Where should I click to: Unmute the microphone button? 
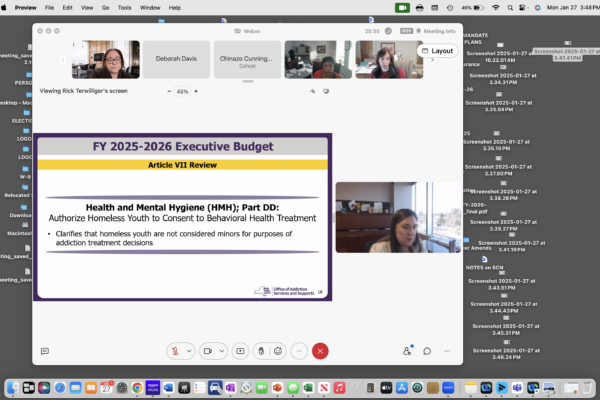(176, 351)
